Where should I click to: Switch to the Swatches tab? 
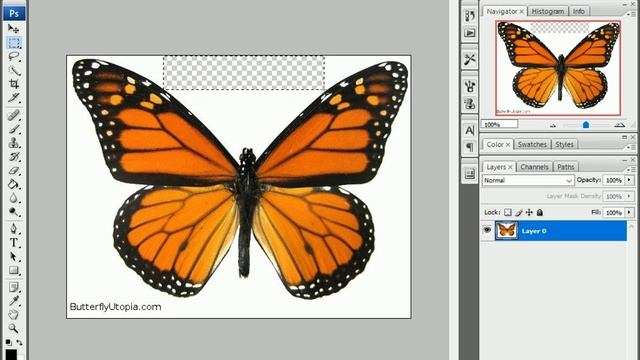tap(532, 144)
